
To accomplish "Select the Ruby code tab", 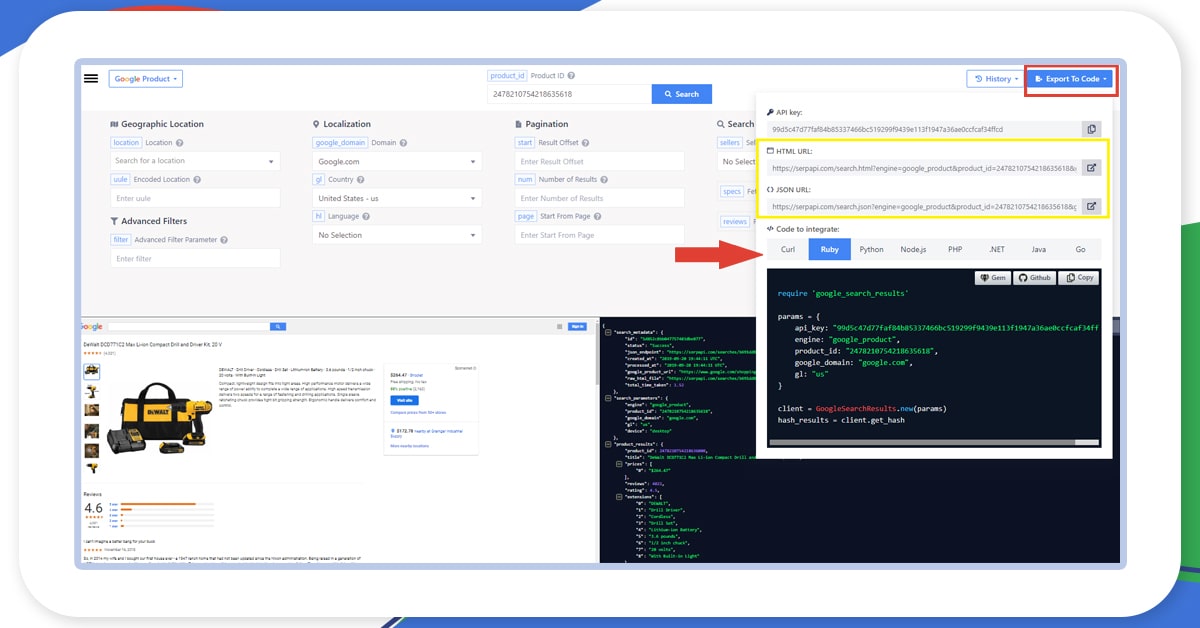I will (830, 249).
